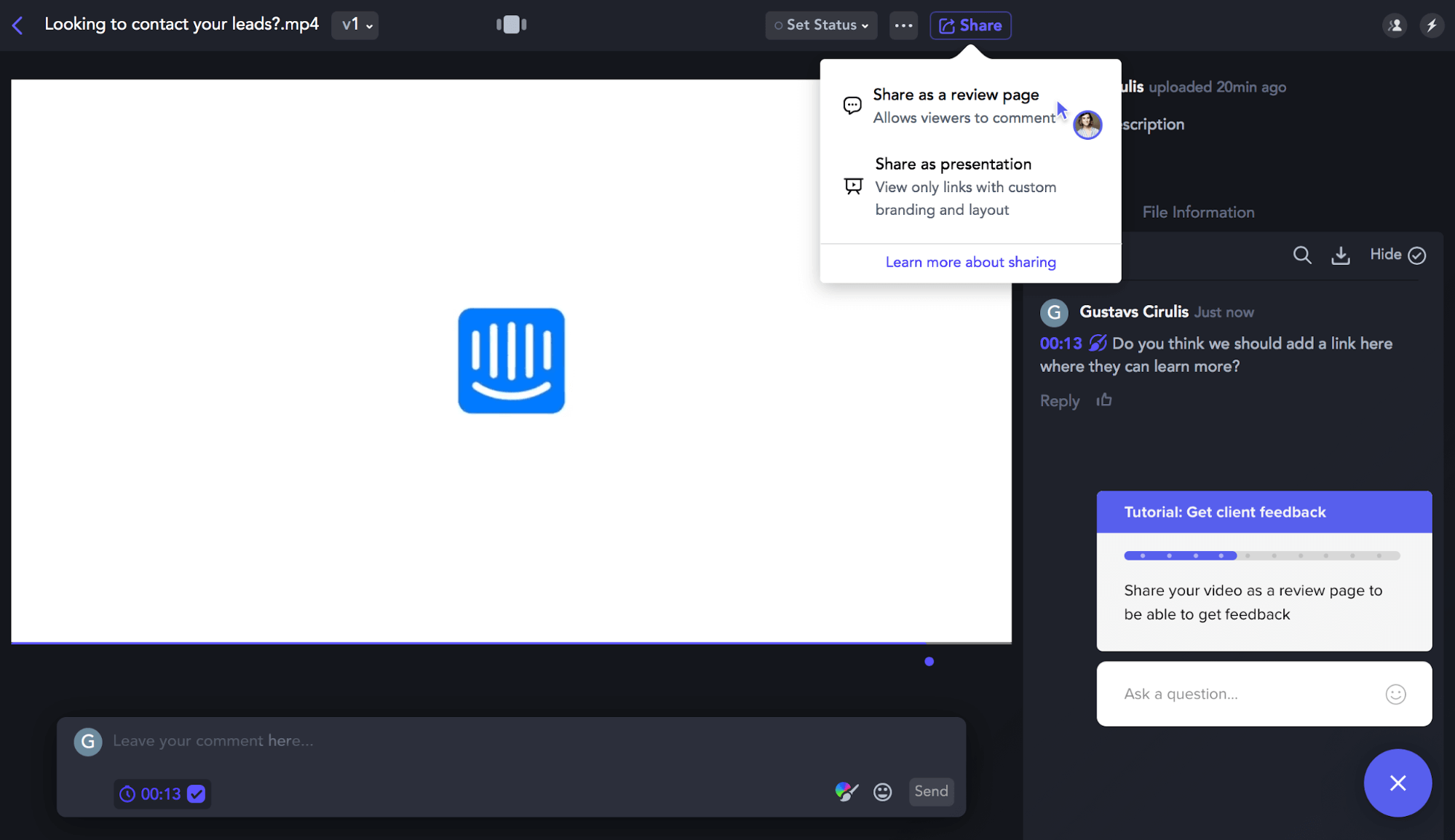
Task: Open Learn more about sharing link
Action: pos(970,262)
